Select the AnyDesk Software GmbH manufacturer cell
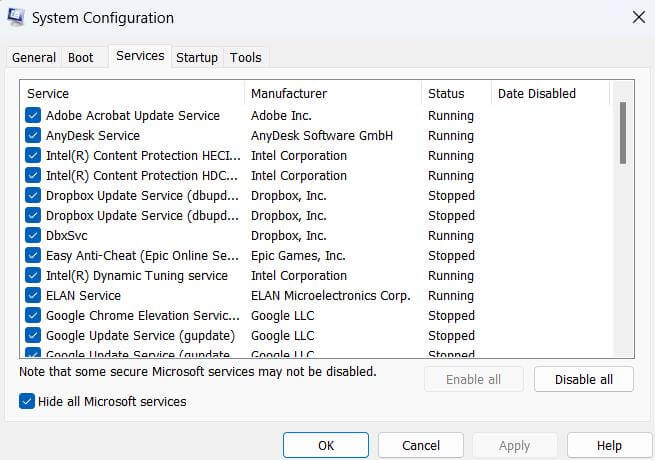The height and width of the screenshot is (460, 655). [x=322, y=136]
